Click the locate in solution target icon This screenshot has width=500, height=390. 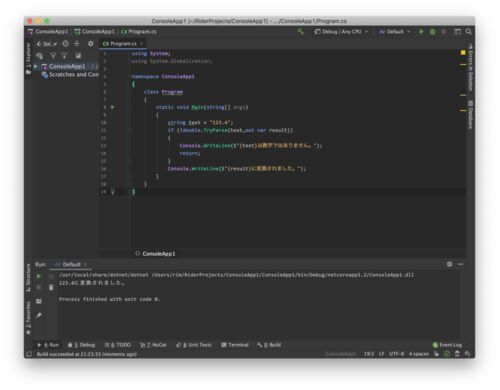66,44
